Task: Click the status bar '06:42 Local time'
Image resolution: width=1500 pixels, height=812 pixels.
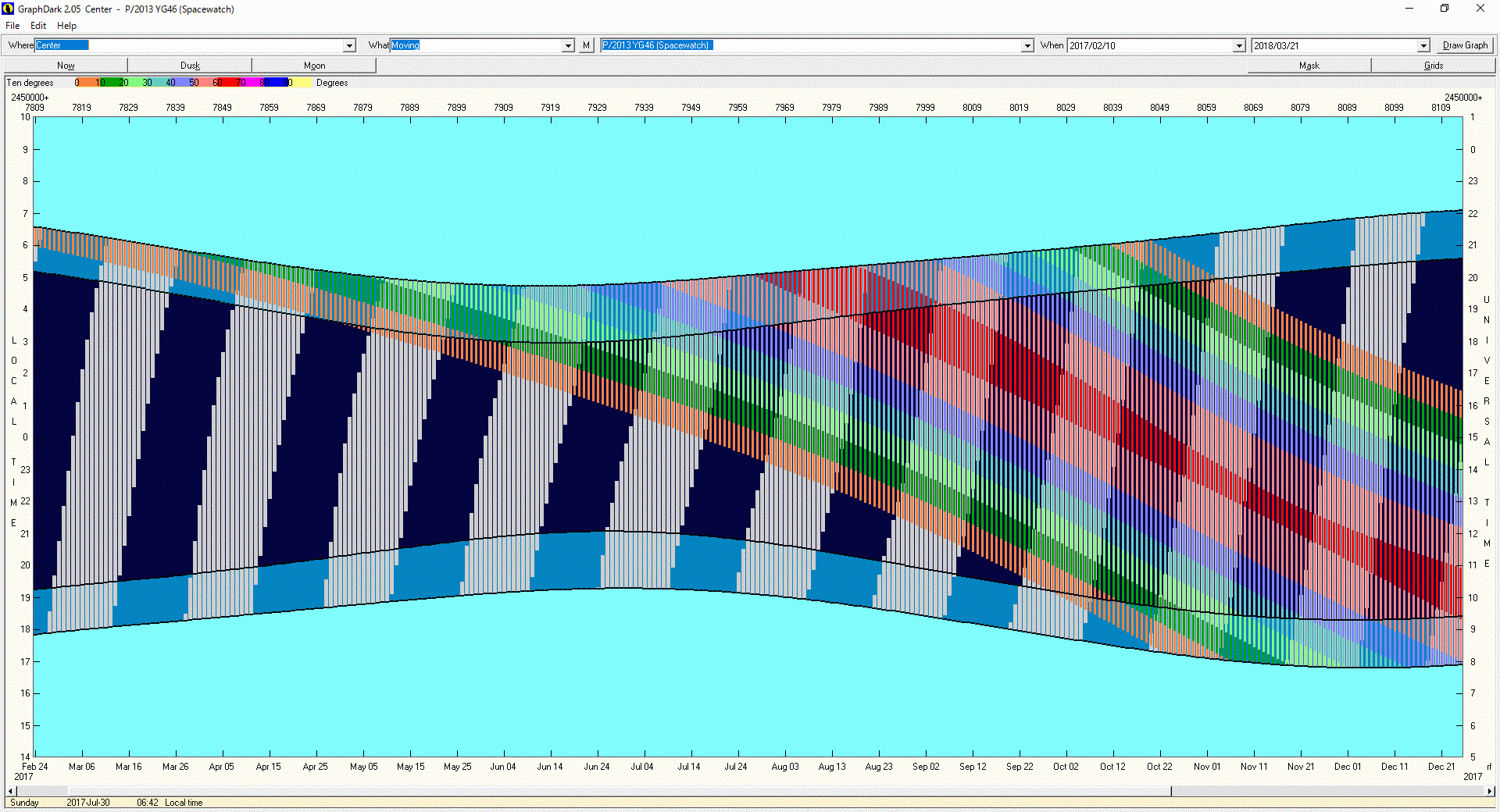Action: click(x=170, y=803)
